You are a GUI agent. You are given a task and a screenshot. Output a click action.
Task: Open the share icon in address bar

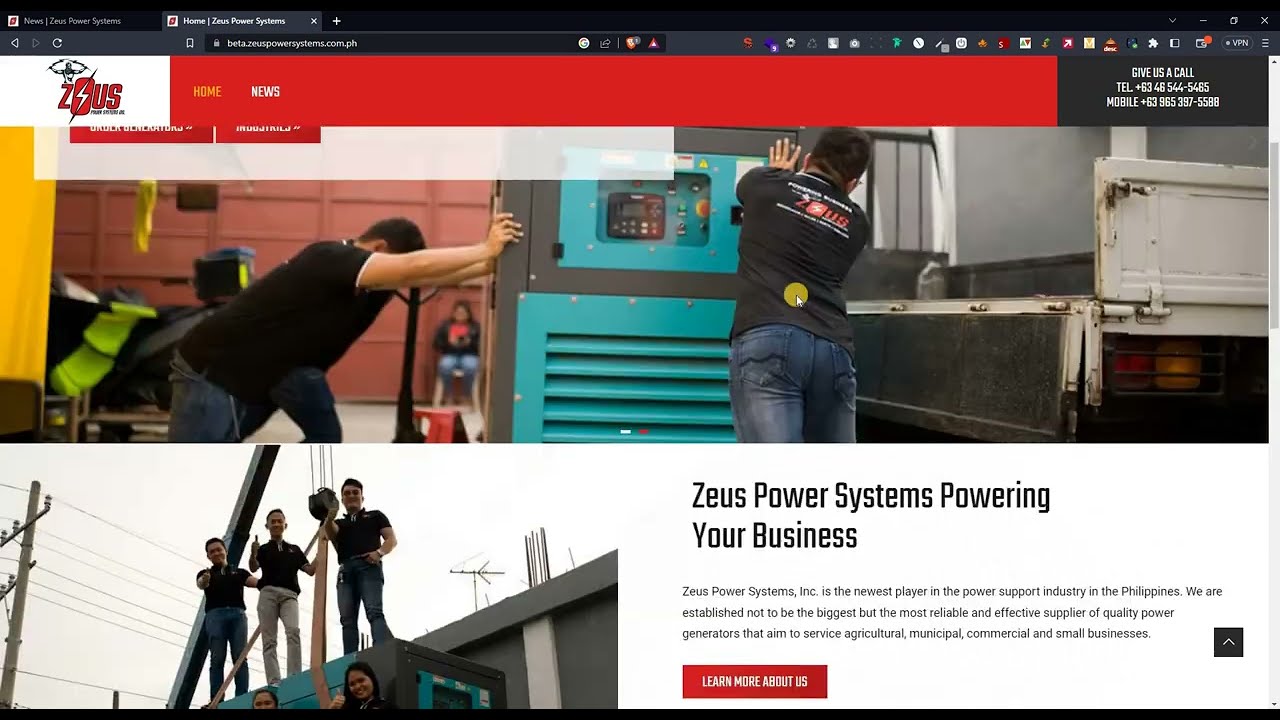(x=605, y=43)
